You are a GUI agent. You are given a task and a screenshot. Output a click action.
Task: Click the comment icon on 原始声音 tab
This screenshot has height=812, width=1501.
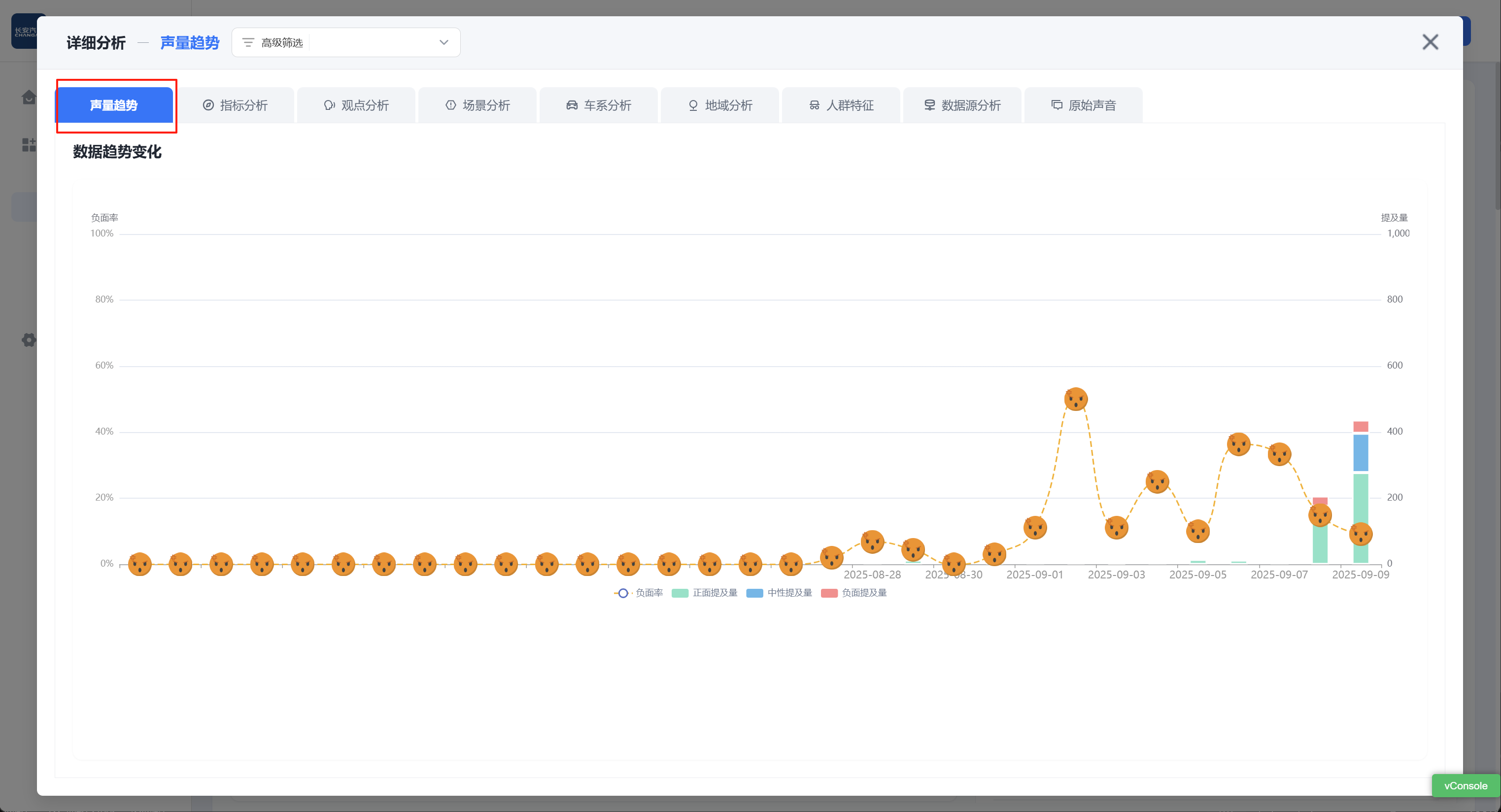tap(1057, 105)
